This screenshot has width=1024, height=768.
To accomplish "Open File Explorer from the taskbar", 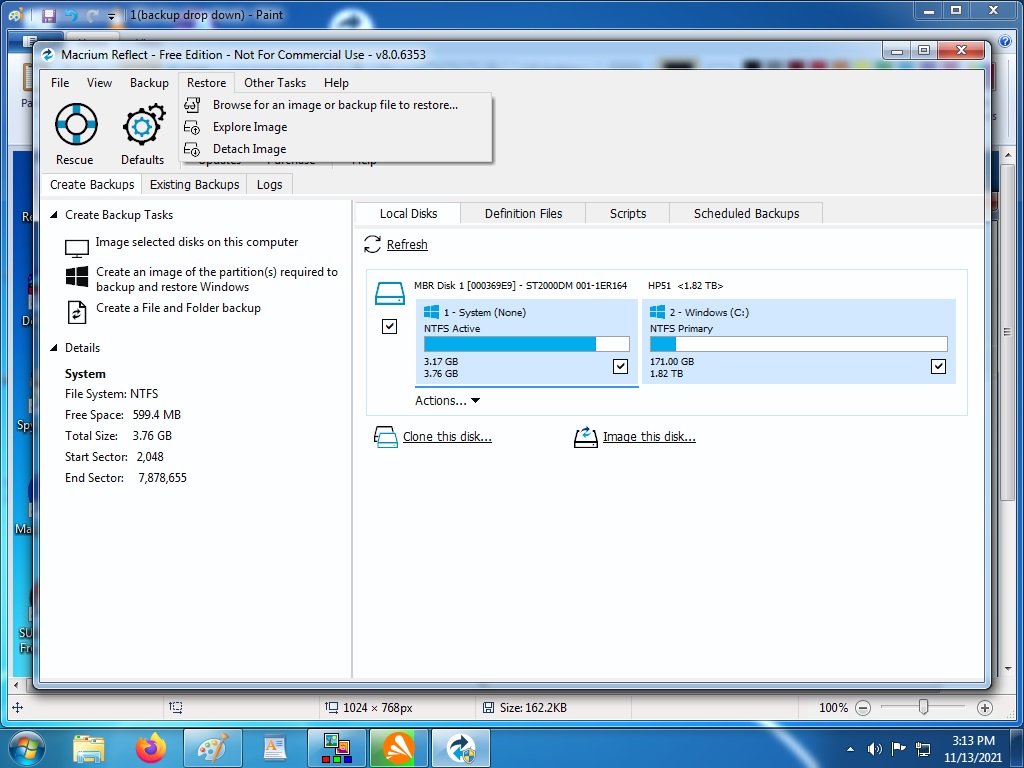I will (89, 748).
